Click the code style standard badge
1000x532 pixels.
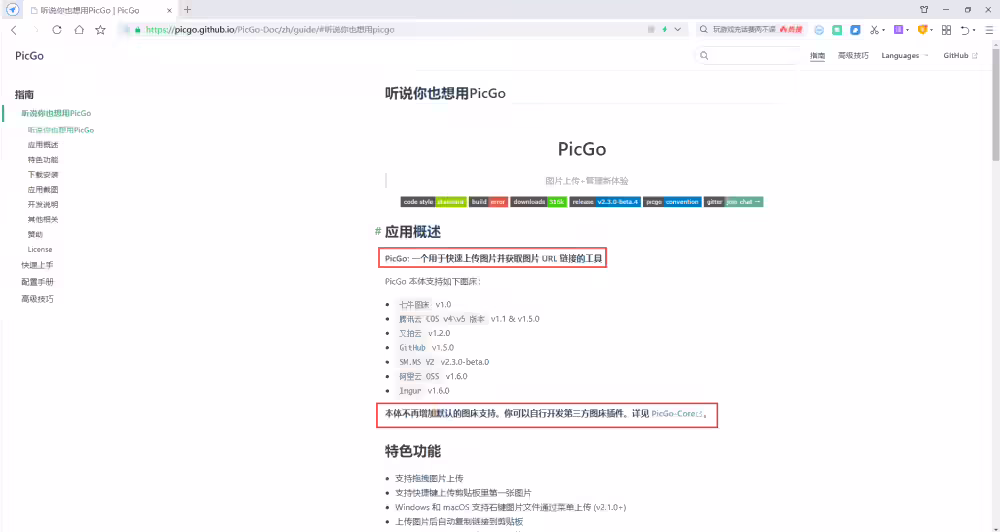pos(433,202)
